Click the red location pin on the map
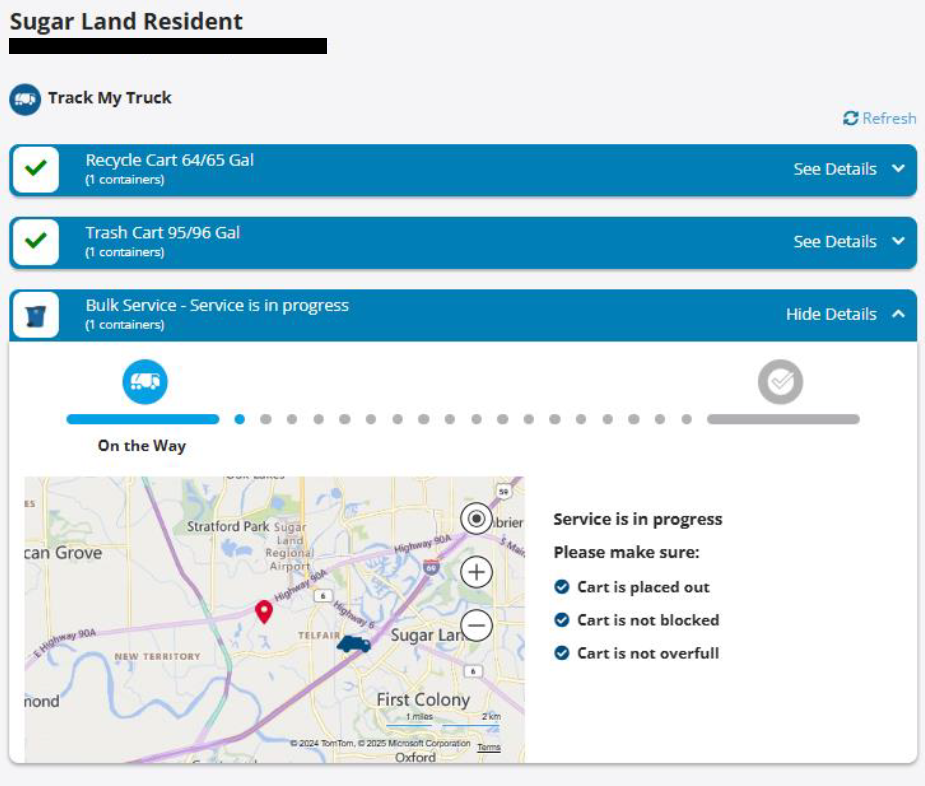Screen dimensions: 925x786 265,611
